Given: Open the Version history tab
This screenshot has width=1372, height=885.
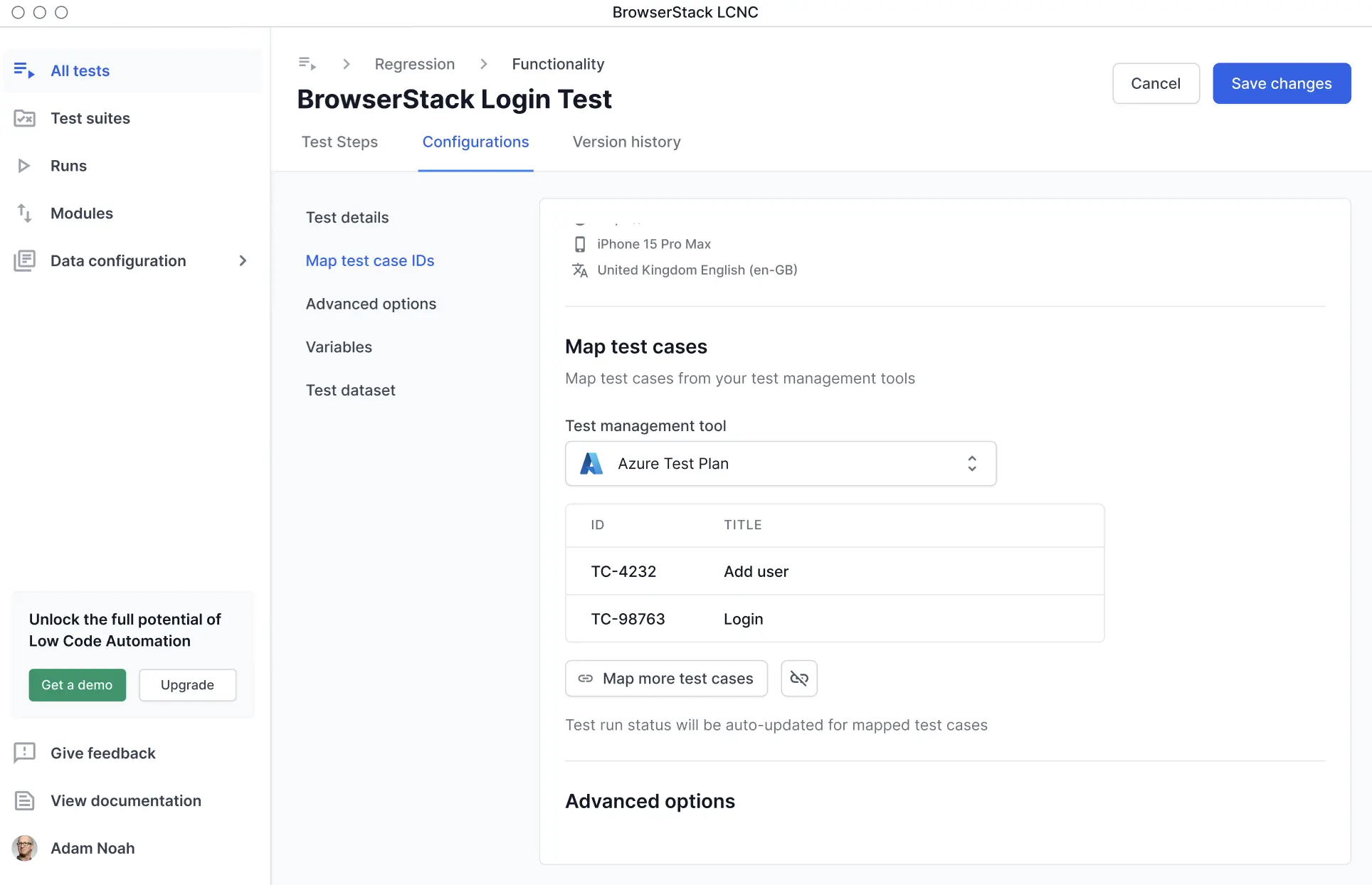Looking at the screenshot, I should pyautogui.click(x=626, y=142).
